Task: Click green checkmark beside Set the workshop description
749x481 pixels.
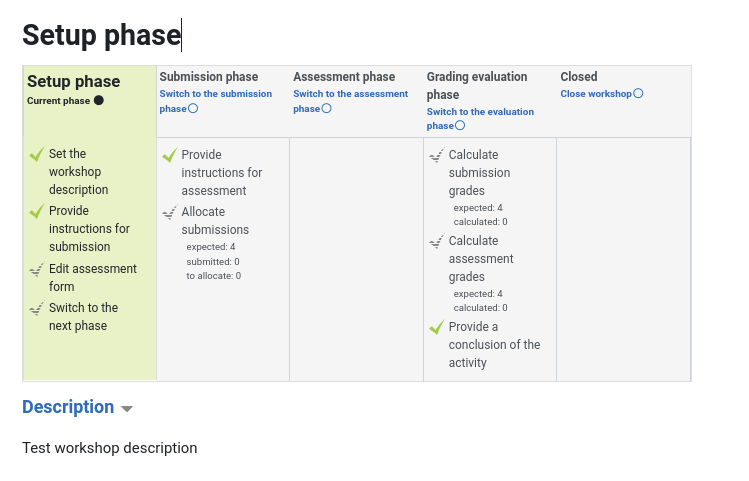Action: coord(37,154)
